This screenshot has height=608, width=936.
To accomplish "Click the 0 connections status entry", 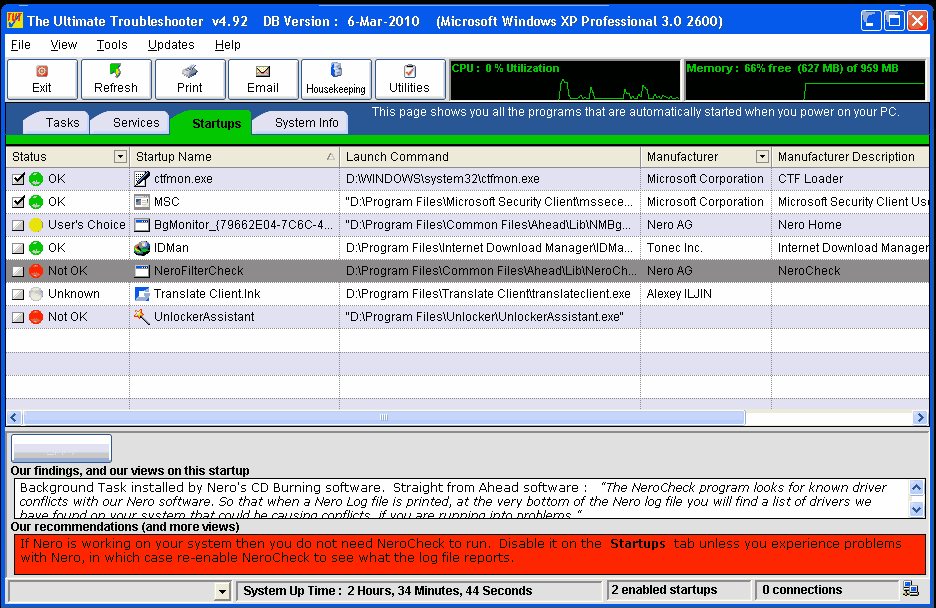I will coord(827,590).
